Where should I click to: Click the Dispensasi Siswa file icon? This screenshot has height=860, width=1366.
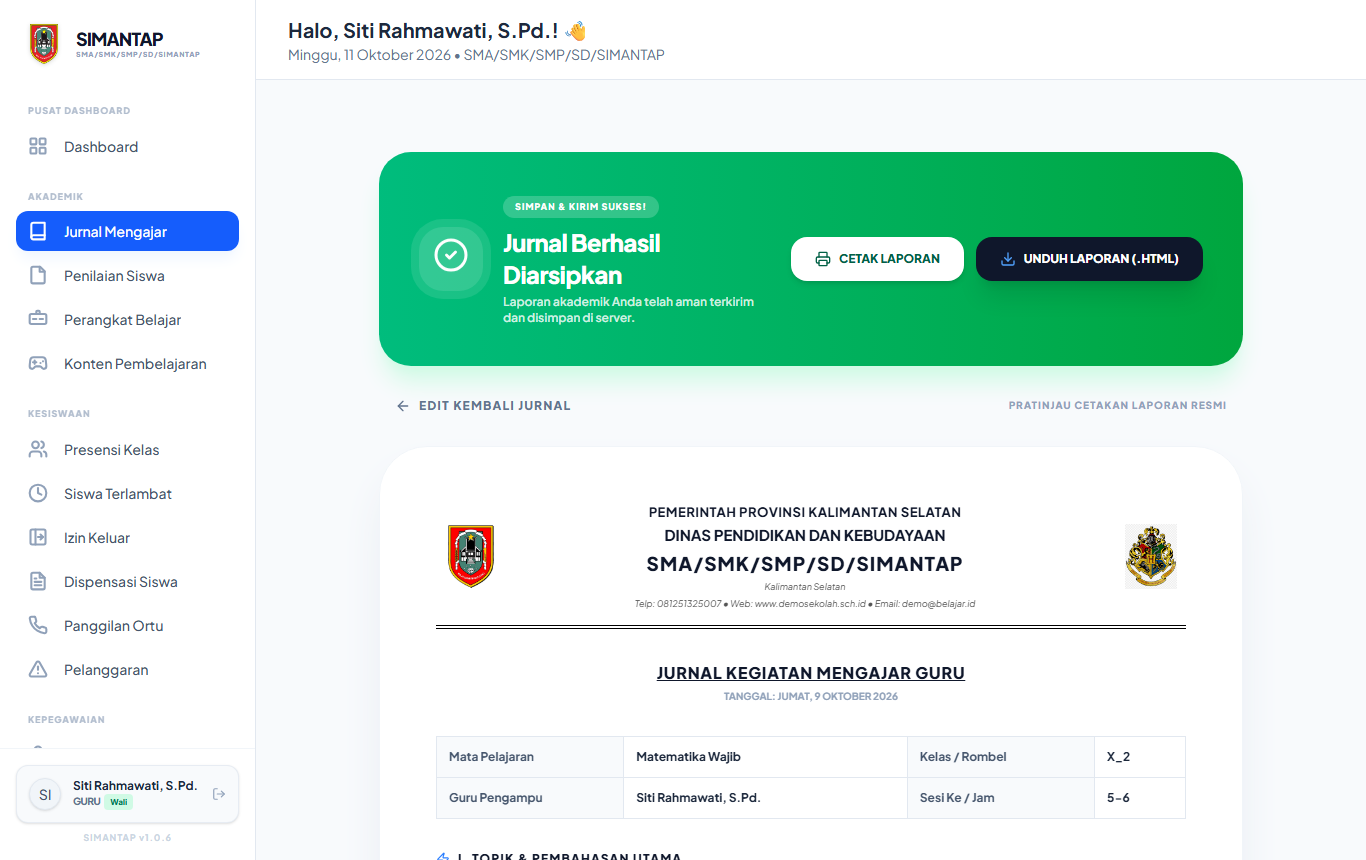tap(38, 581)
